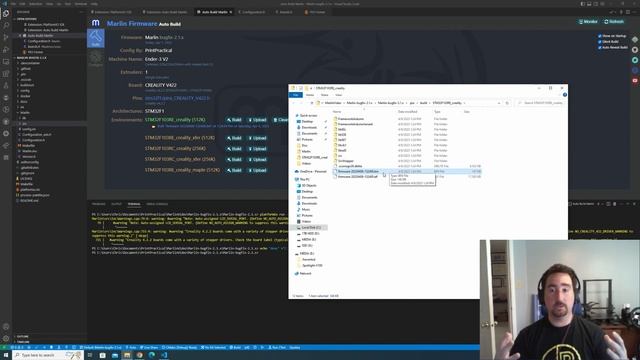Image resolution: width=640 pixels, height=360 pixels.
Task: Toggle the Show on Startup checkbox
Action: 600,36
